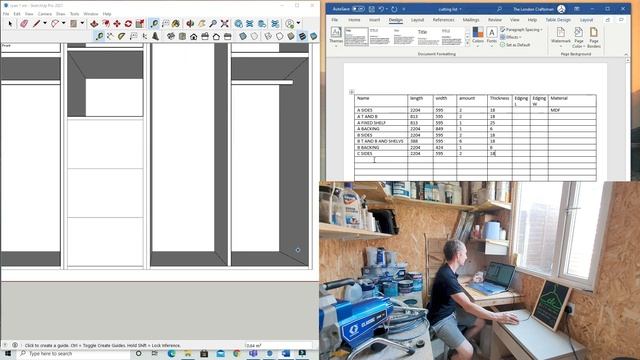Open Microsoft Edge from the taskbar

(x=171, y=353)
